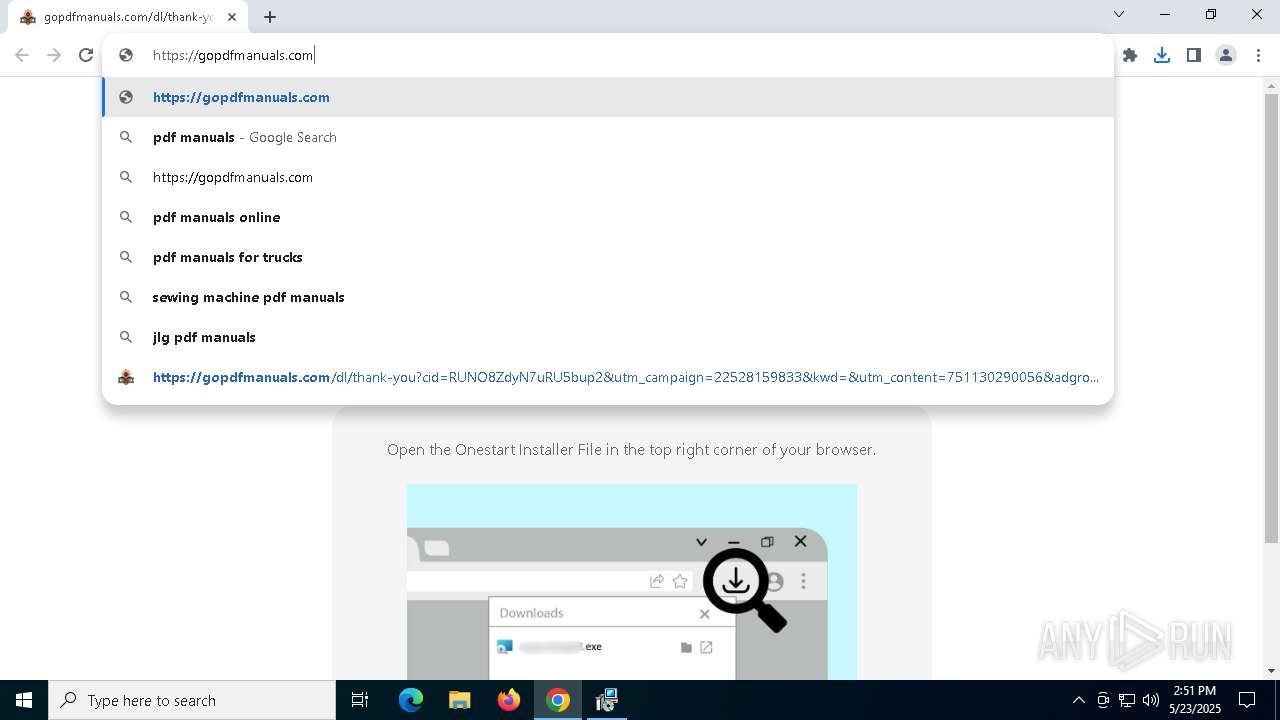
Task: Click the browser back arrow
Action: coord(22,55)
